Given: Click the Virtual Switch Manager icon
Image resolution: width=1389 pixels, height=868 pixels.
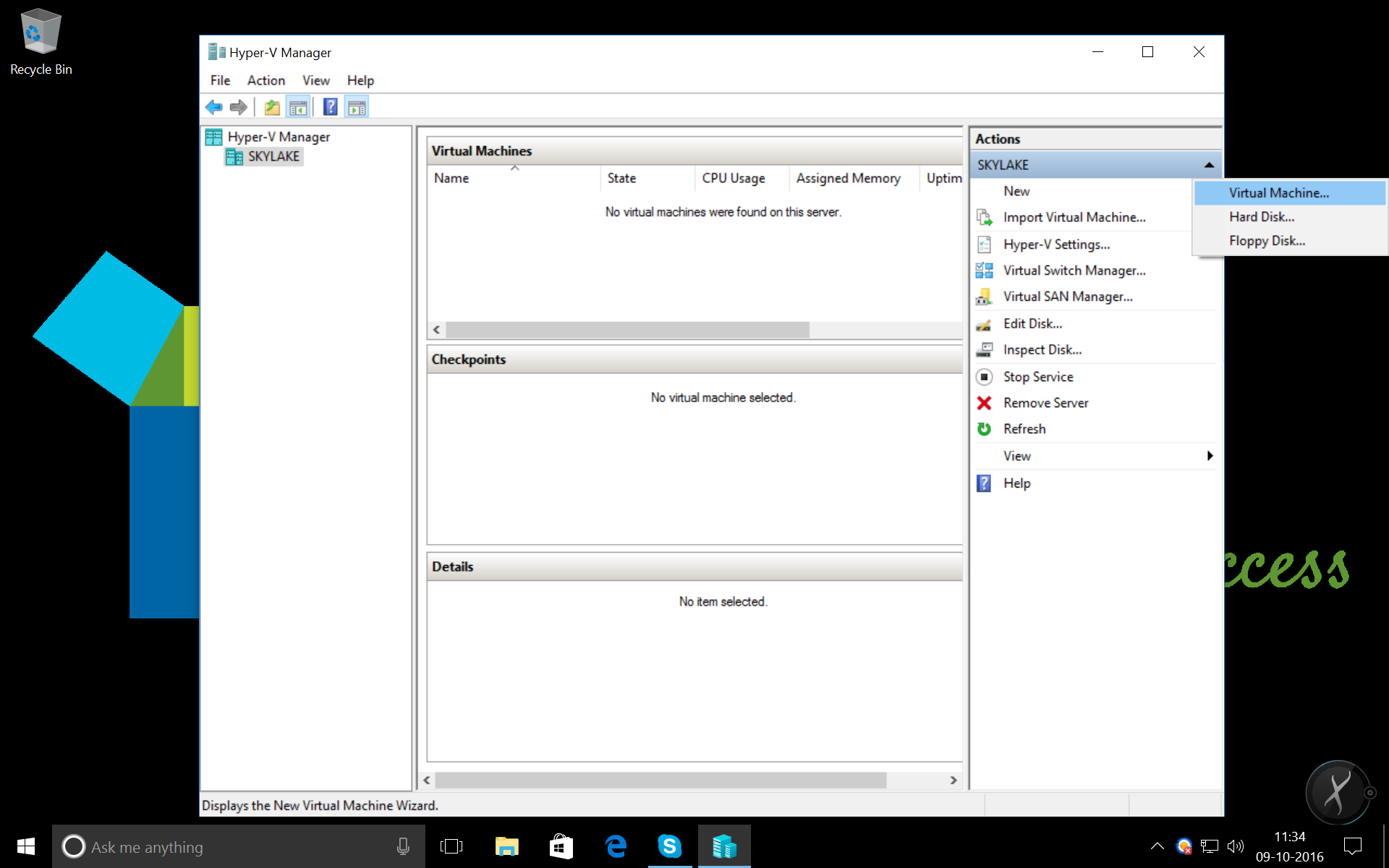Looking at the screenshot, I should coord(984,271).
